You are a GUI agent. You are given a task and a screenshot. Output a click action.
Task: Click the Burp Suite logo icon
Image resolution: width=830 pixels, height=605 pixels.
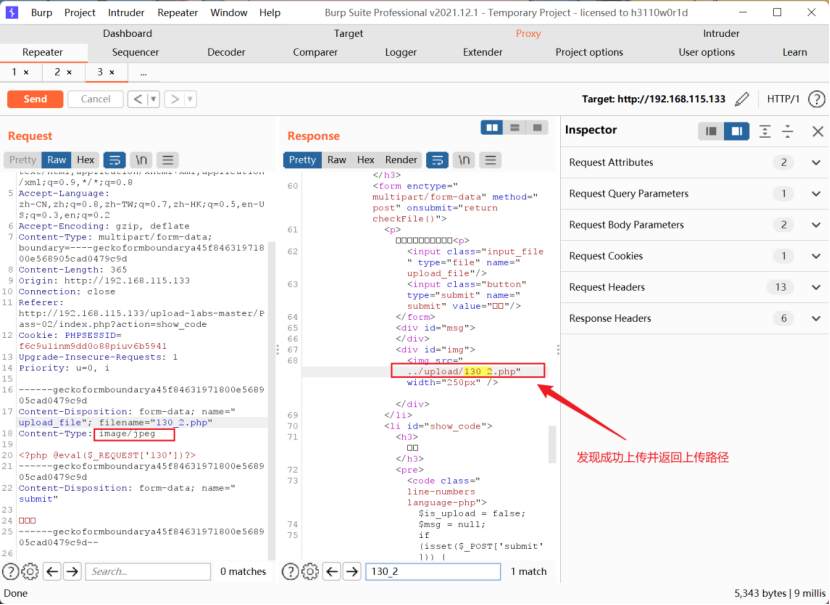pyautogui.click(x=12, y=12)
